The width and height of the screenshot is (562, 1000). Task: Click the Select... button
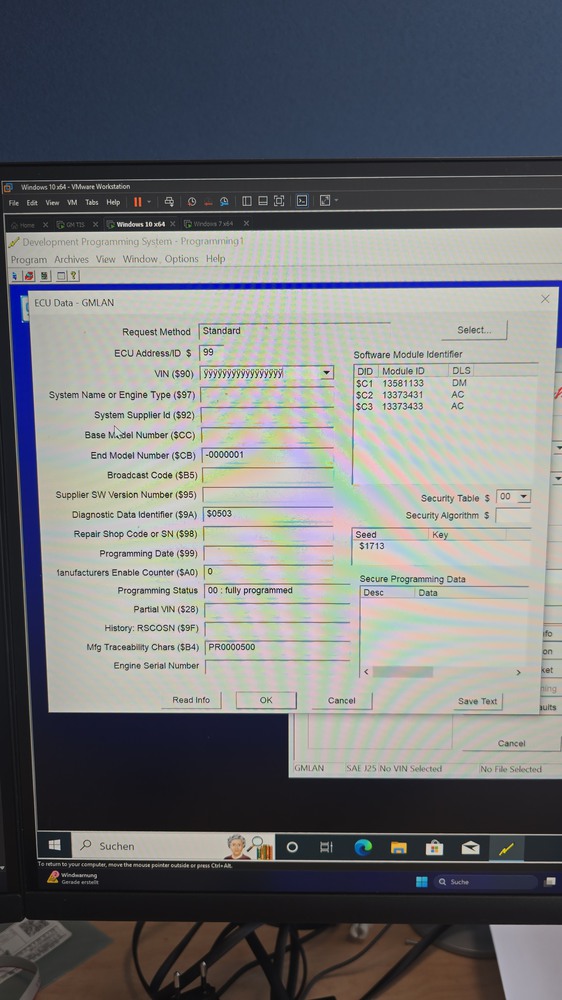coord(474,330)
